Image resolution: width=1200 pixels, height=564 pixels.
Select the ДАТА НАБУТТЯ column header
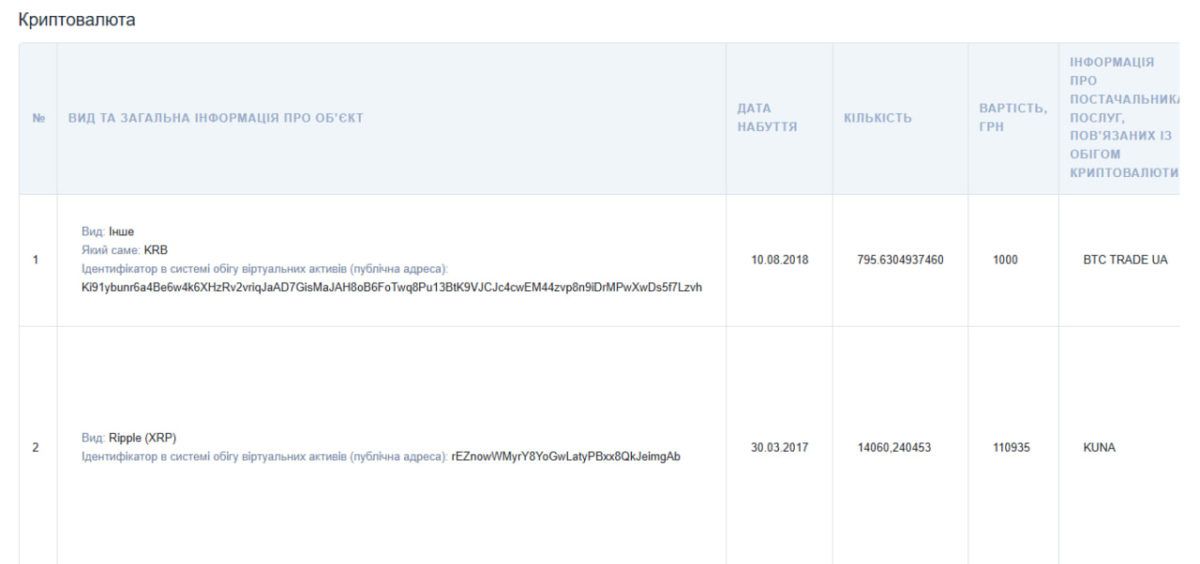[765, 118]
